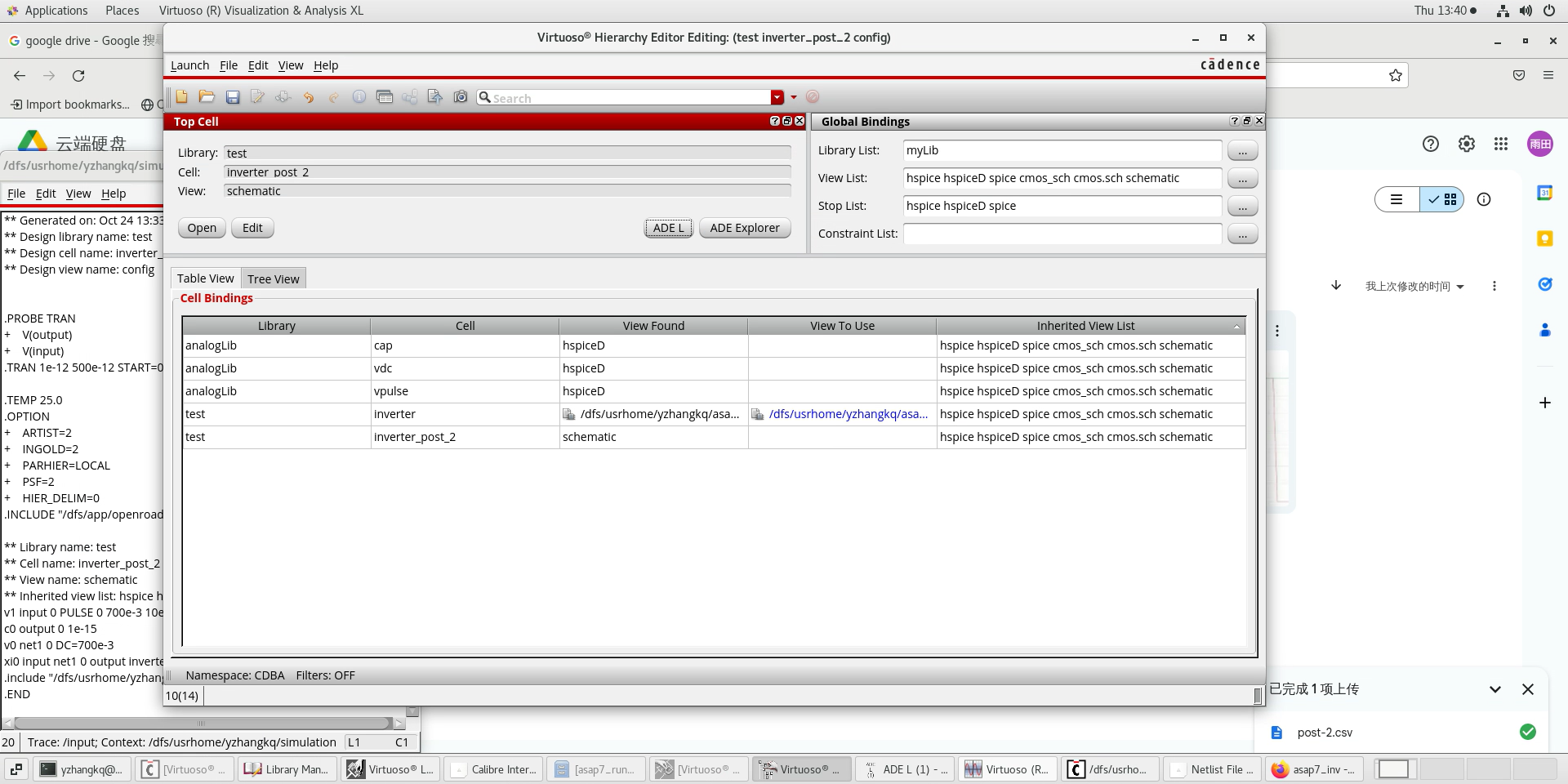Image resolution: width=1568 pixels, height=784 pixels.
Task: Collapse the upload complete panel chevron
Action: click(x=1495, y=689)
